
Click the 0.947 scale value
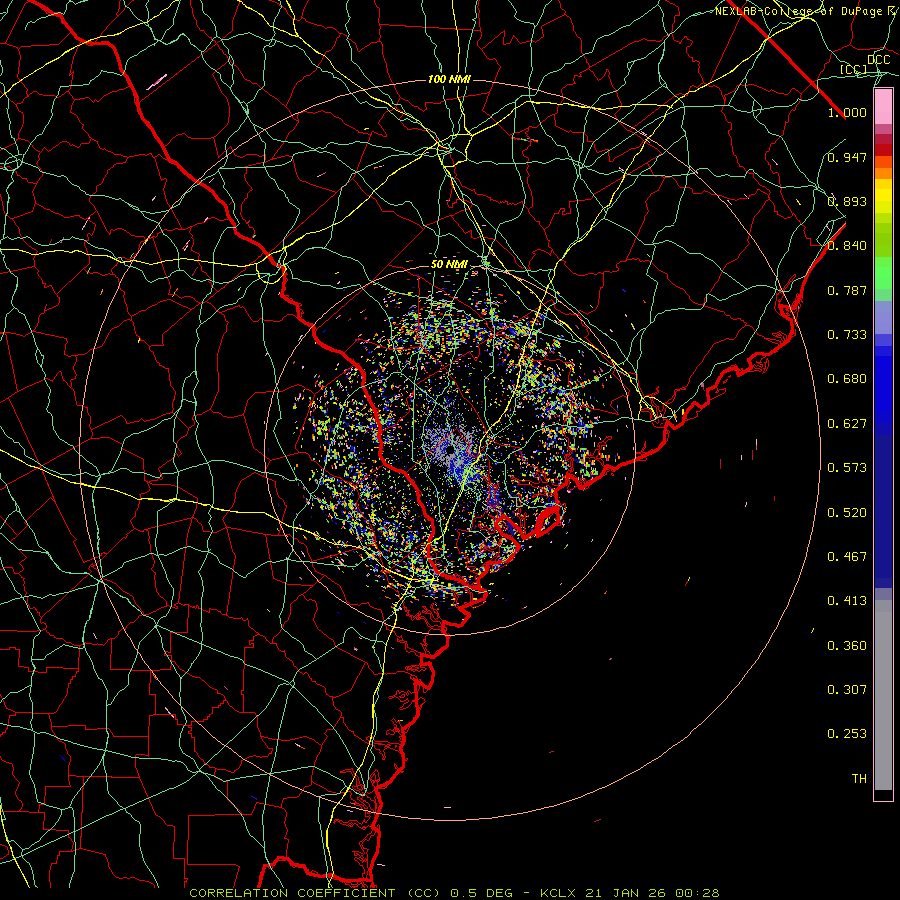pos(847,157)
